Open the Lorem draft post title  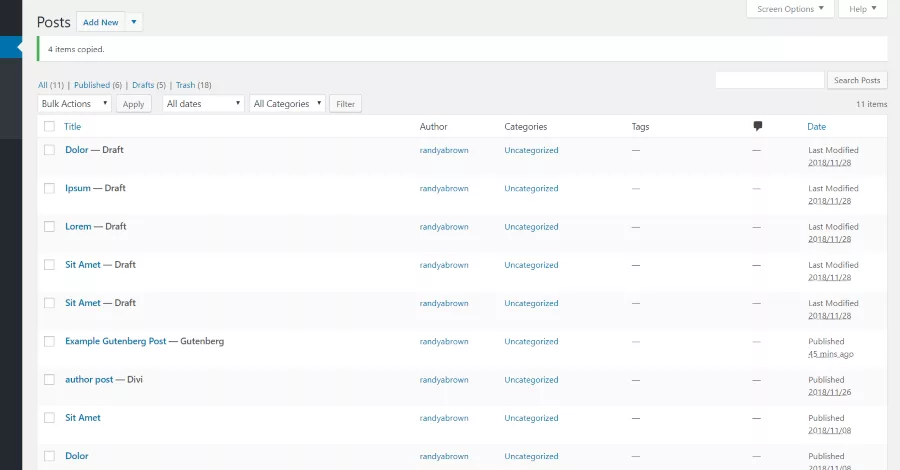78,227
